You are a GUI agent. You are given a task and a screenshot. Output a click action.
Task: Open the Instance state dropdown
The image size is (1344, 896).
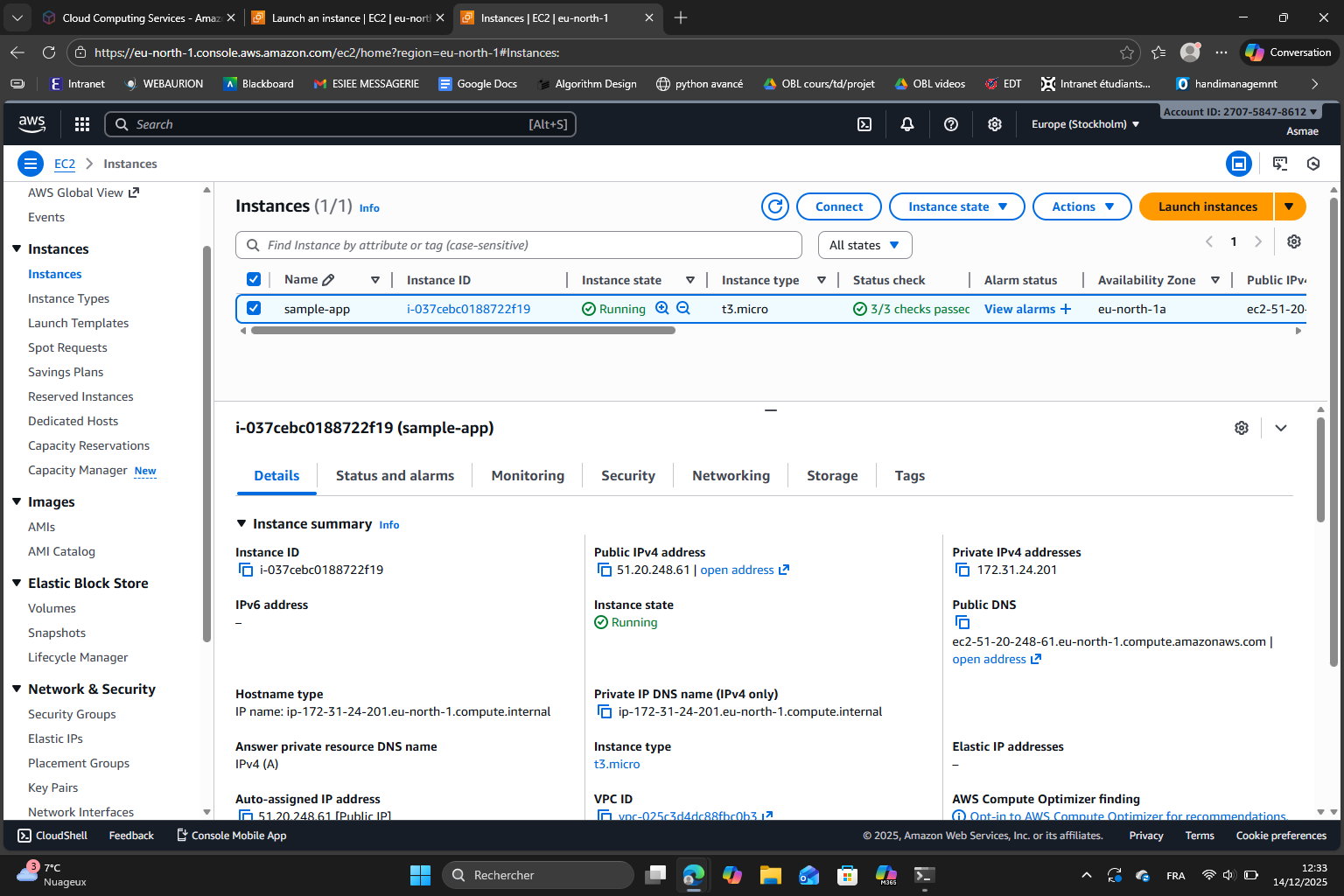[956, 206]
